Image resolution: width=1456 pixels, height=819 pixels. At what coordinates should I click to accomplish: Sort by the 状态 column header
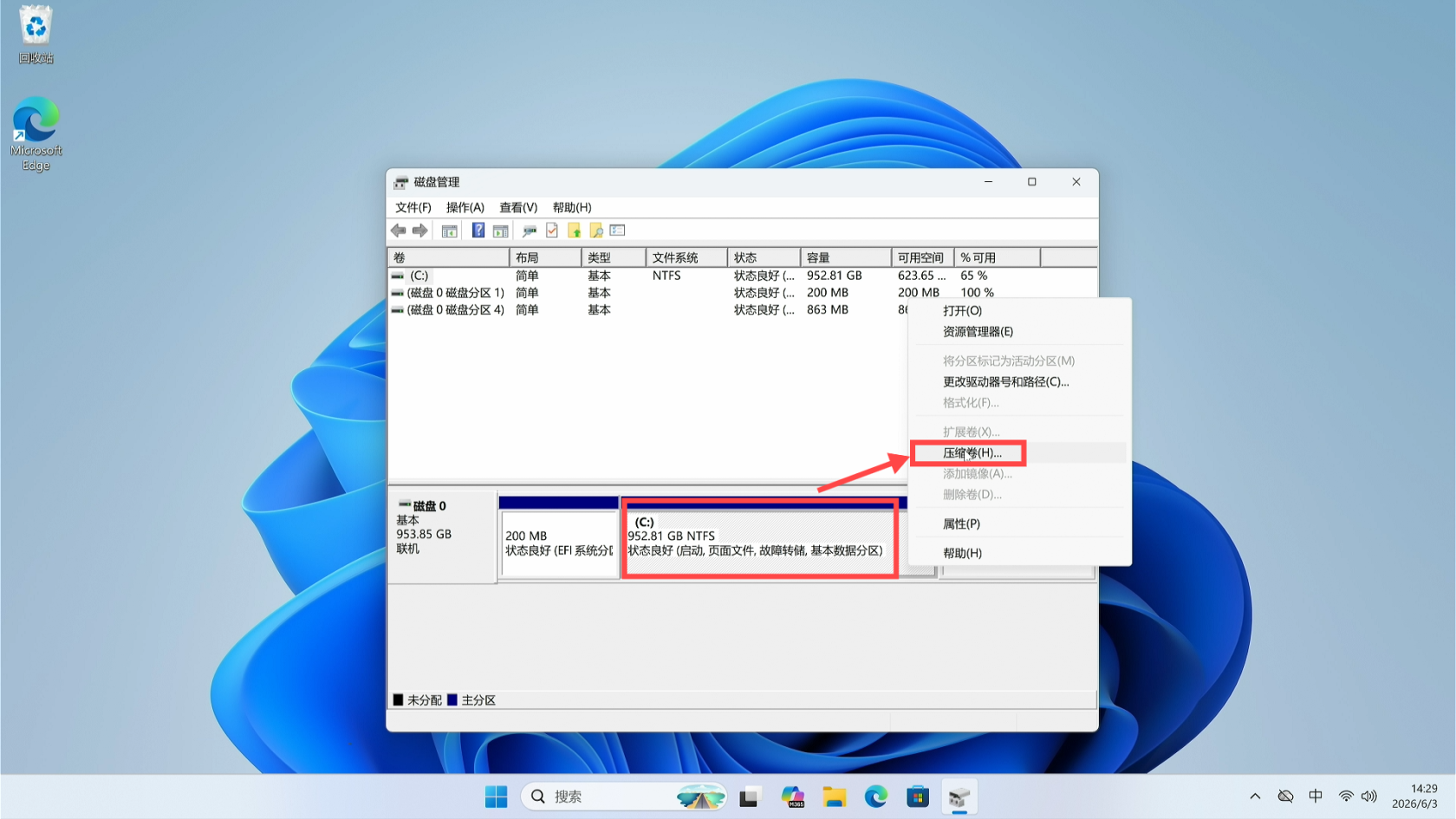pyautogui.click(x=764, y=257)
